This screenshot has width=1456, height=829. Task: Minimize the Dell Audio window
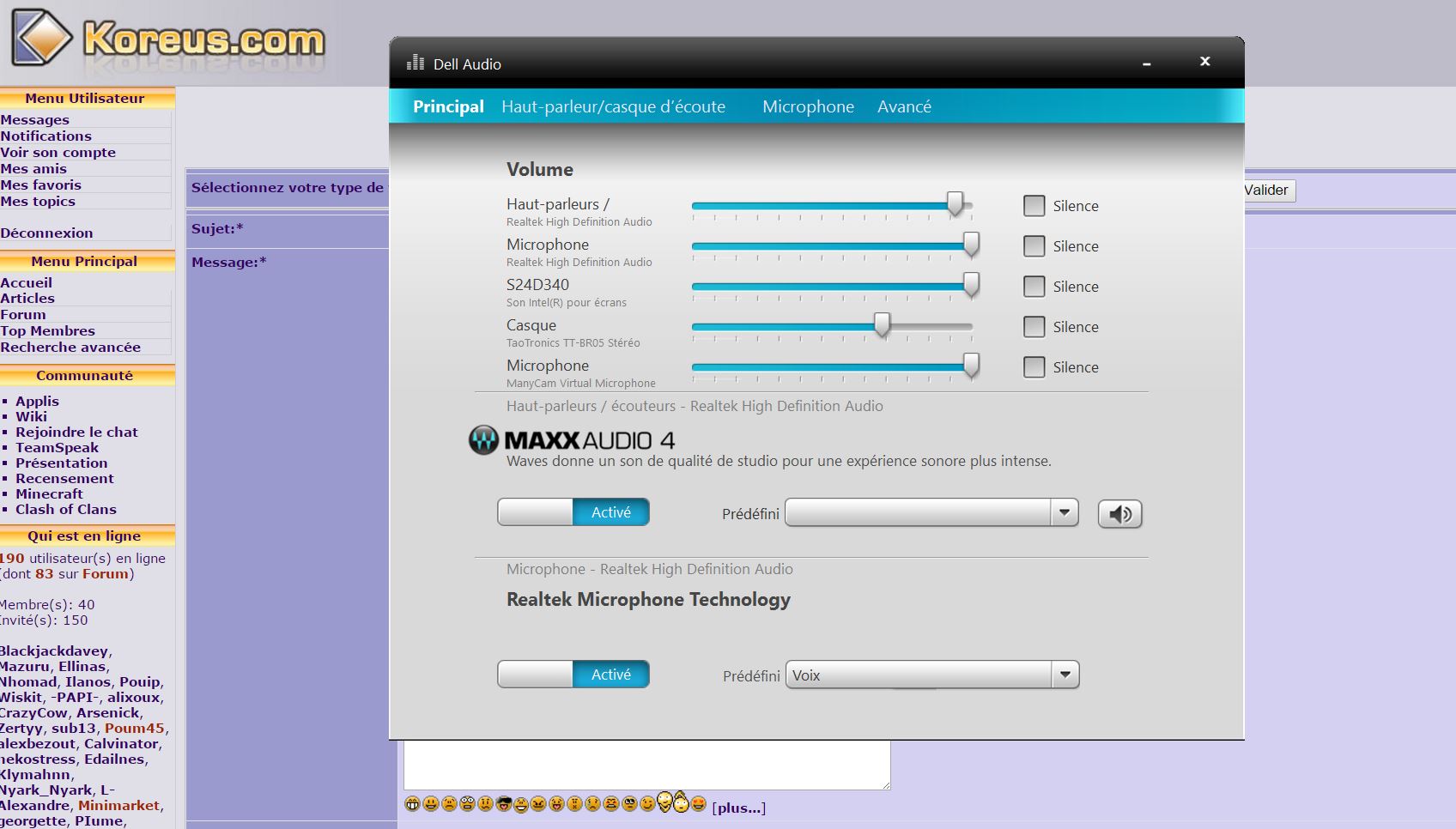pyautogui.click(x=1146, y=64)
